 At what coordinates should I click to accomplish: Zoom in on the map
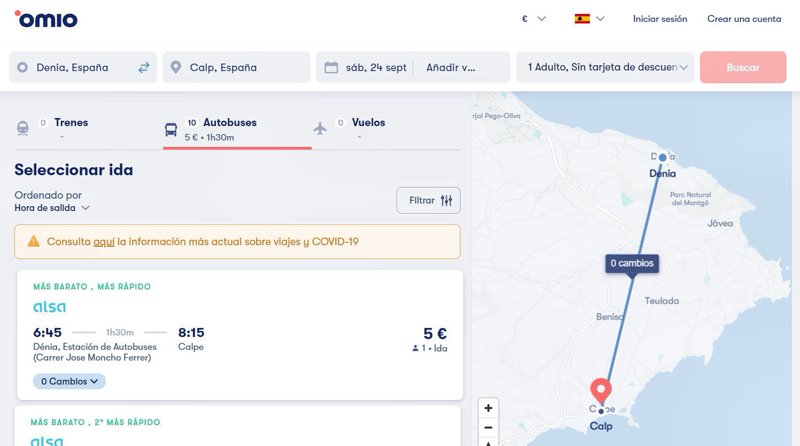click(x=488, y=408)
